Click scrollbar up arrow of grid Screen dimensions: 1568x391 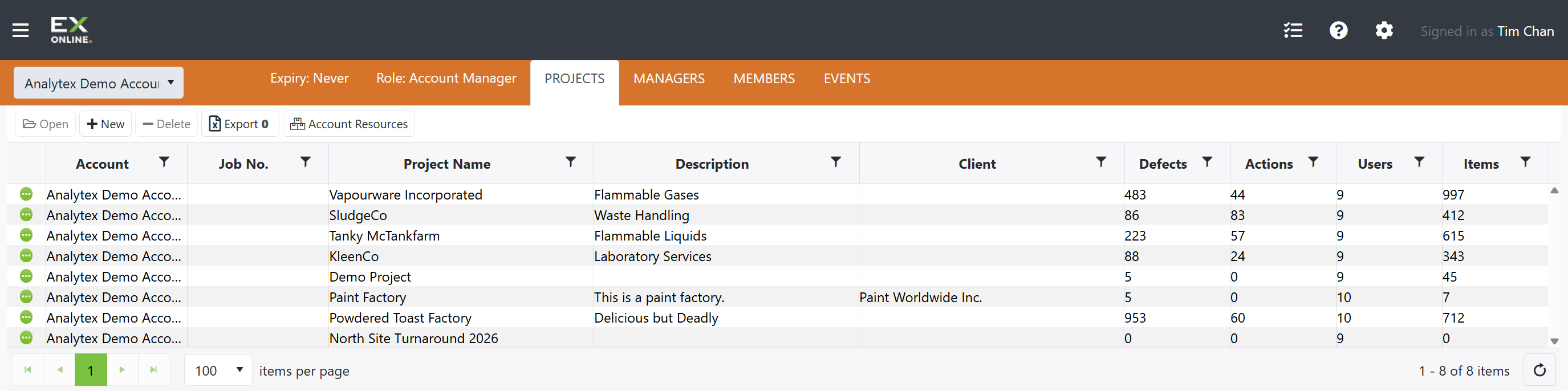1554,191
